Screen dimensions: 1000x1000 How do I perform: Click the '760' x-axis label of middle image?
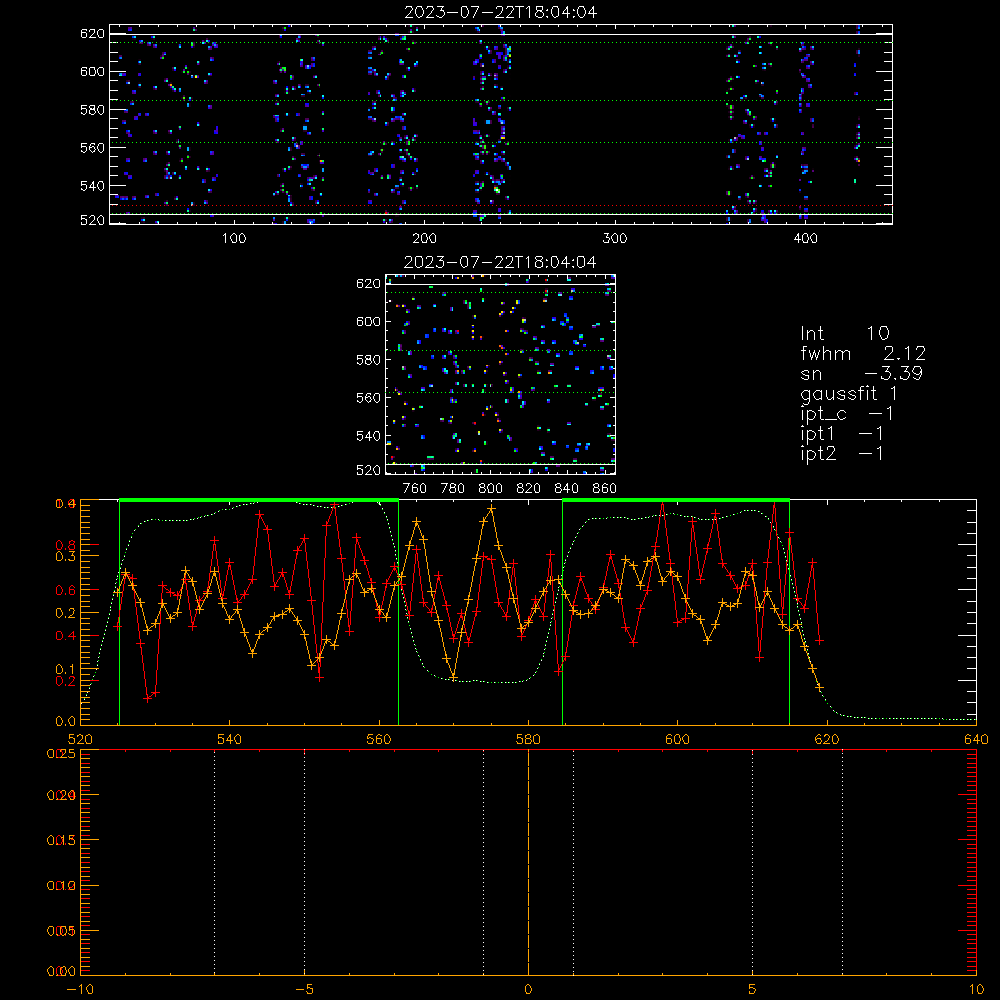pos(415,489)
